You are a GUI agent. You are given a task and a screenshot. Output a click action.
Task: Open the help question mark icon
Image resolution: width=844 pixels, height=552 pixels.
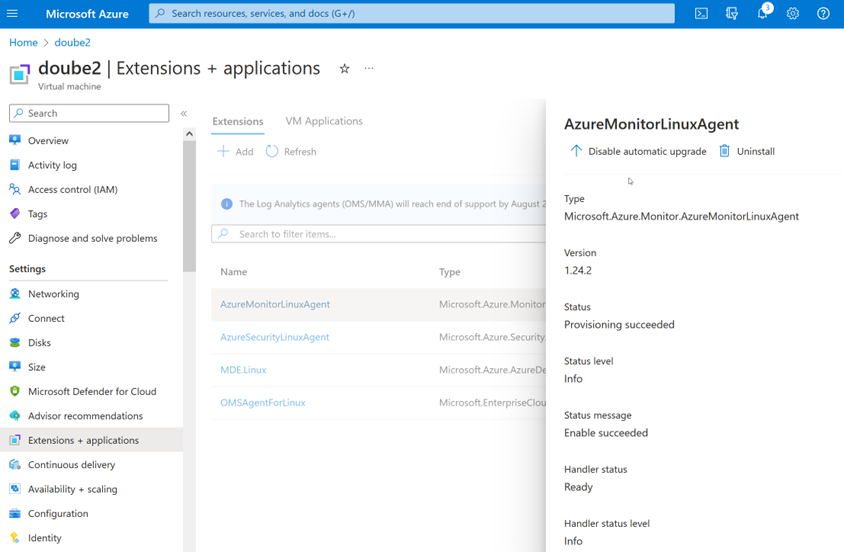click(x=823, y=13)
